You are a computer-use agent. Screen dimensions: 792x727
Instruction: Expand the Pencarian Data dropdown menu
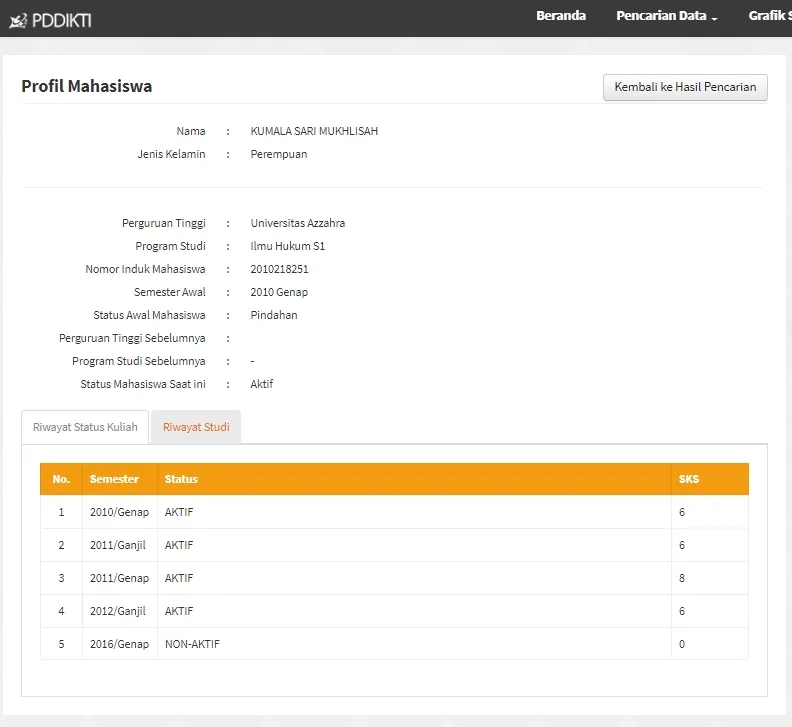(x=666, y=16)
